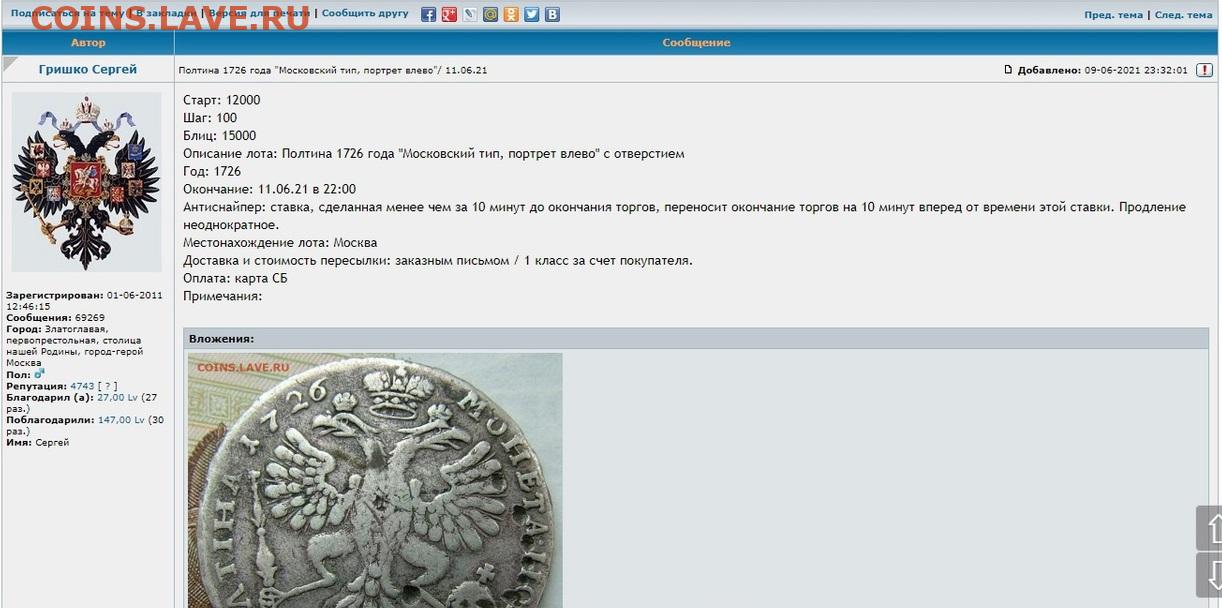Share topic on Odnoklassniki

click(511, 14)
